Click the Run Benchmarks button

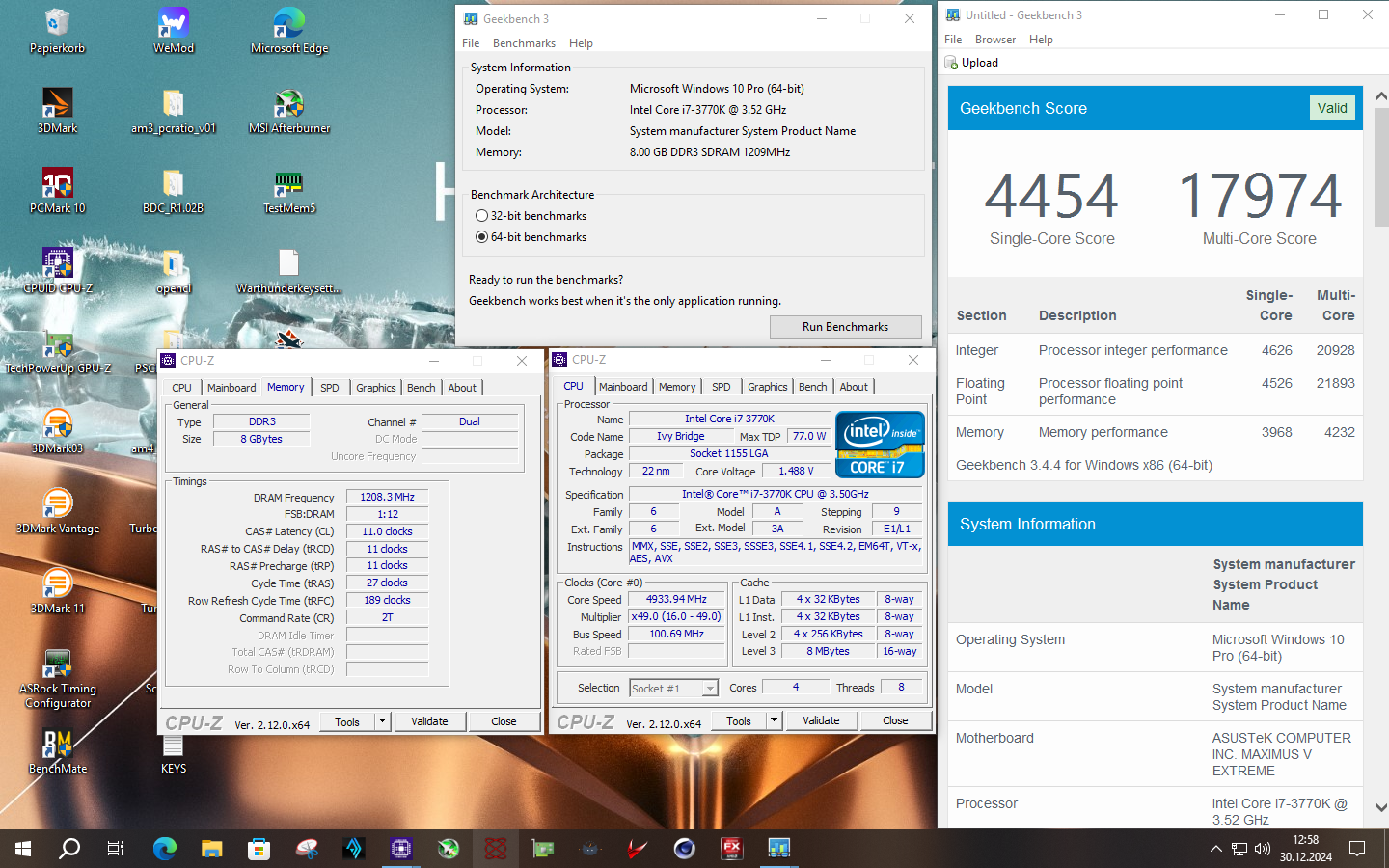(845, 327)
